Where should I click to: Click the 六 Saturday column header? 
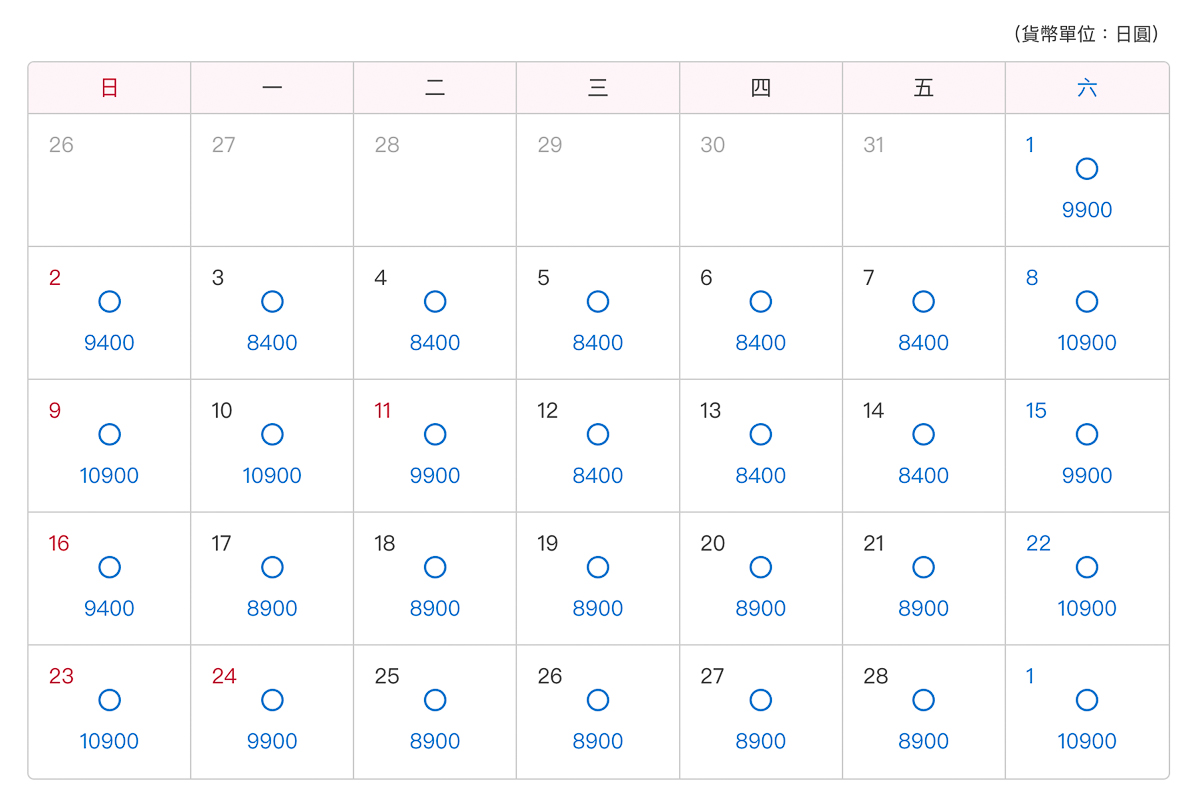pyautogui.click(x=1087, y=88)
